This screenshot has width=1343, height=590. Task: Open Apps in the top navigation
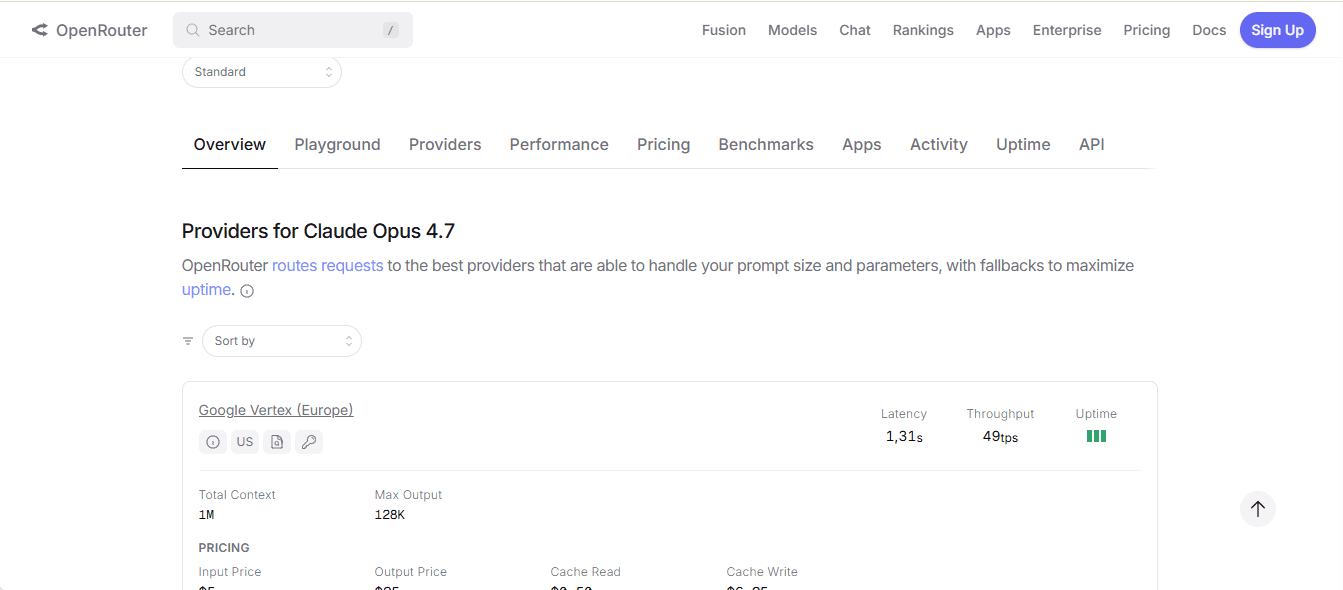993,30
